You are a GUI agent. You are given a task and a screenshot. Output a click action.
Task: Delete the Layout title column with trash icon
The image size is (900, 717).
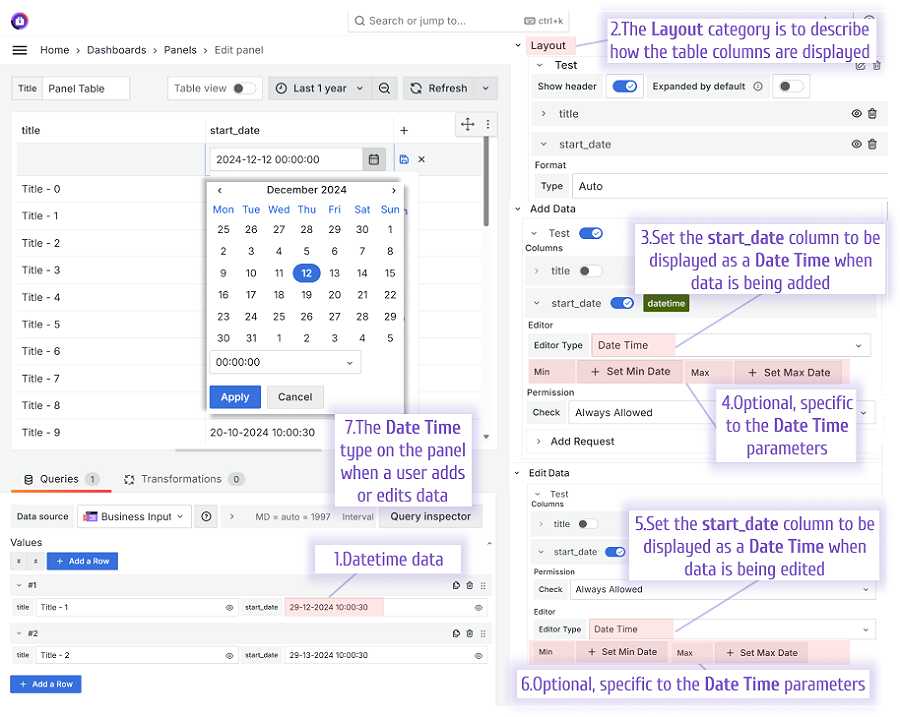(872, 114)
